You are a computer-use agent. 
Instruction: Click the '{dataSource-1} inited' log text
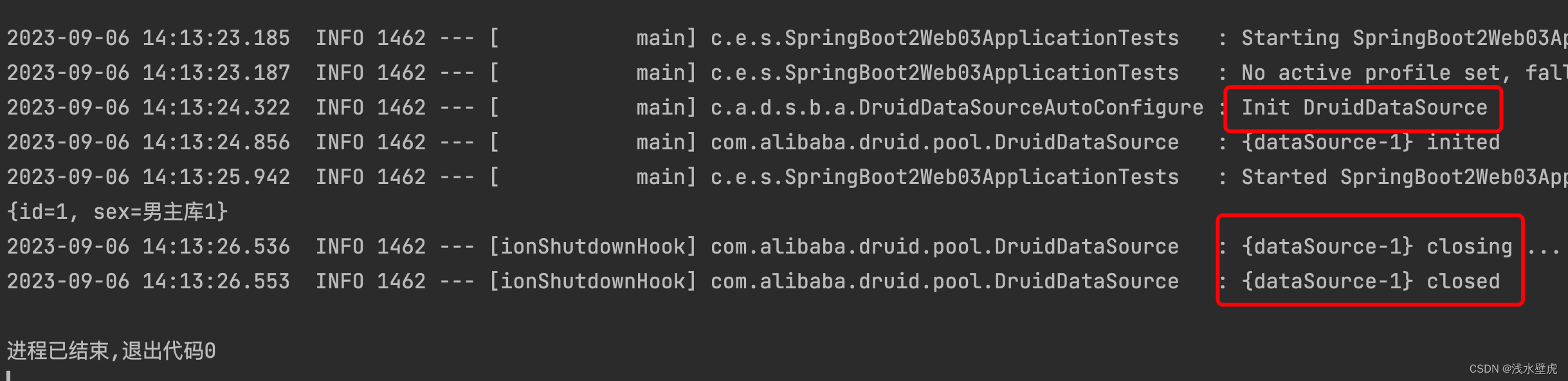1370,142
